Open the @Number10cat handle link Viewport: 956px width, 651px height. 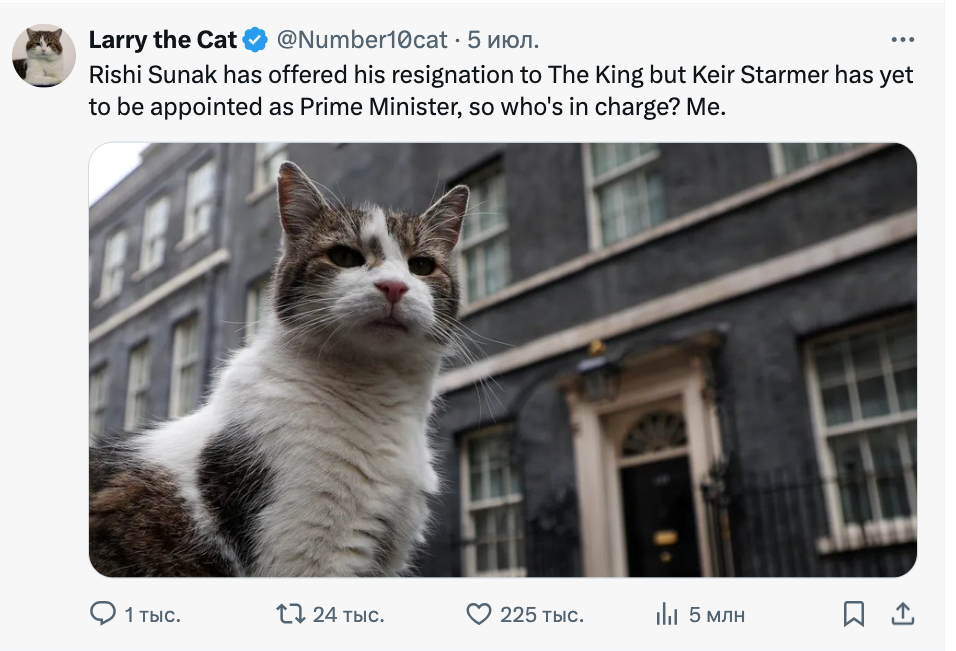click(x=361, y=40)
